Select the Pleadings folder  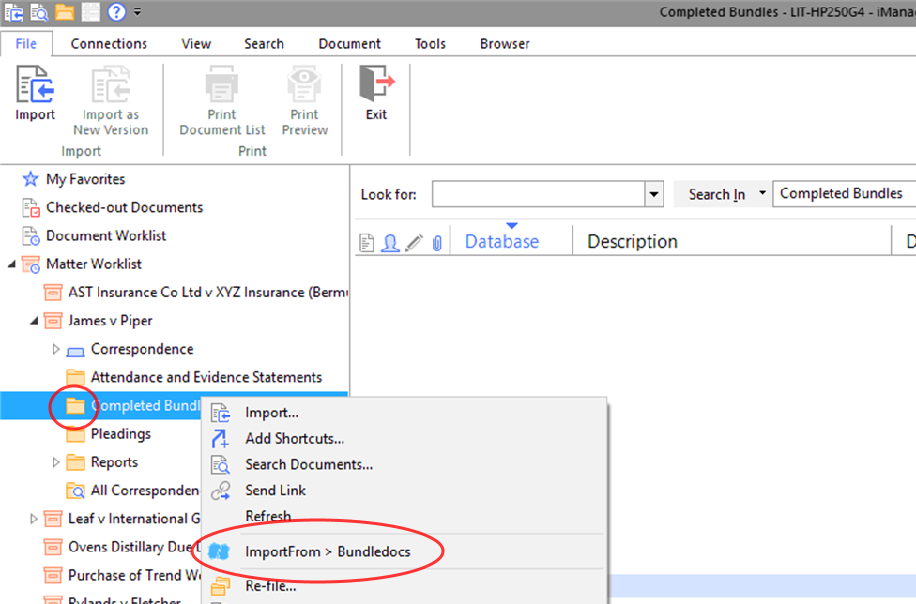(120, 434)
